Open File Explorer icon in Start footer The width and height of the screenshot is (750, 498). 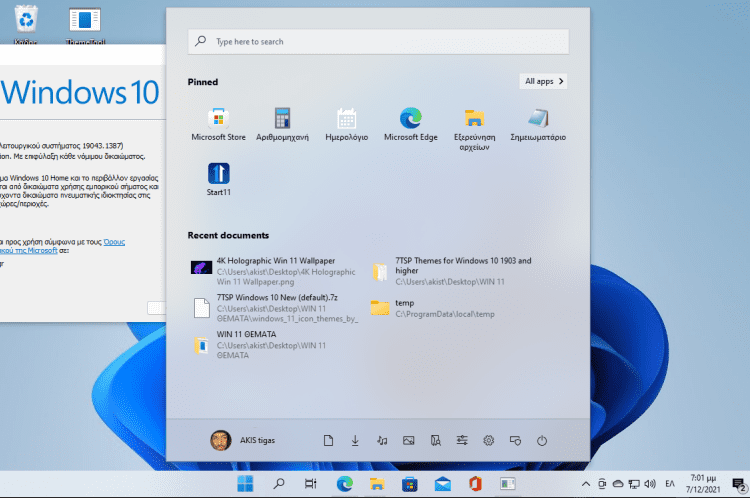[x=435, y=441]
